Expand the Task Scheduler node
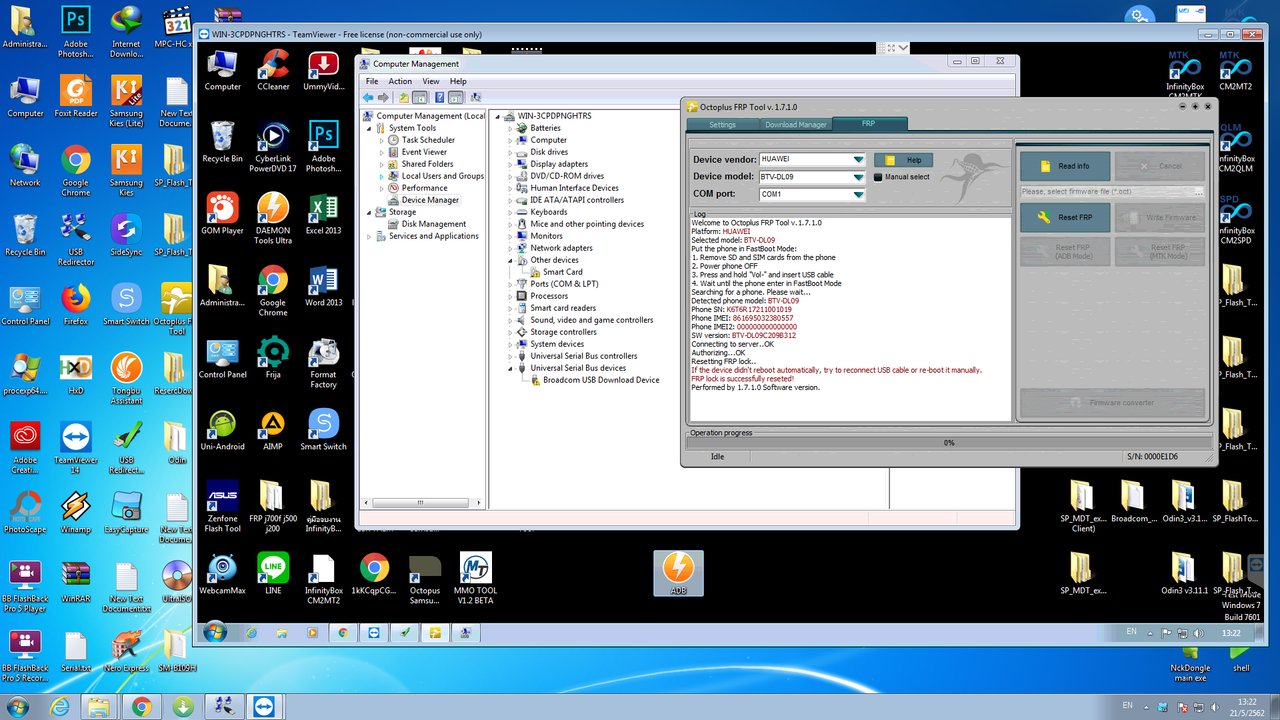This screenshot has width=1280, height=720. (x=382, y=140)
